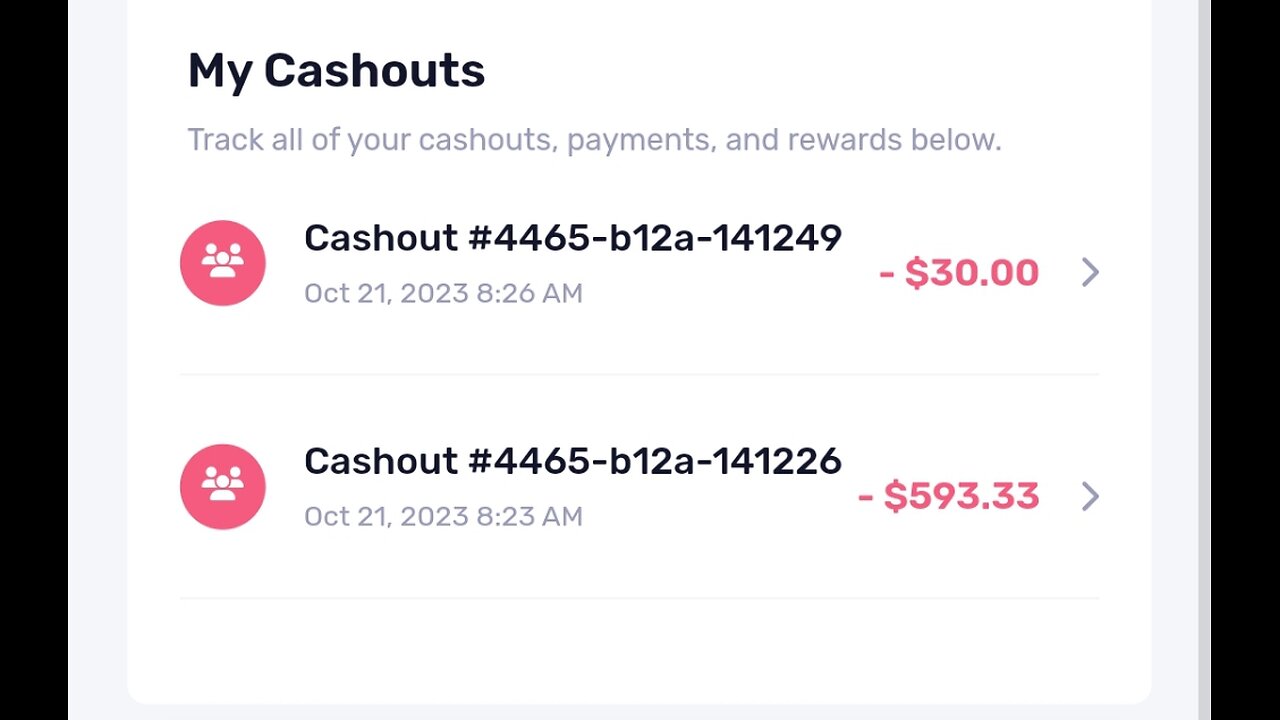Click the divider line below the $30.00 cashout
The width and height of the screenshot is (1280, 720).
click(x=640, y=375)
